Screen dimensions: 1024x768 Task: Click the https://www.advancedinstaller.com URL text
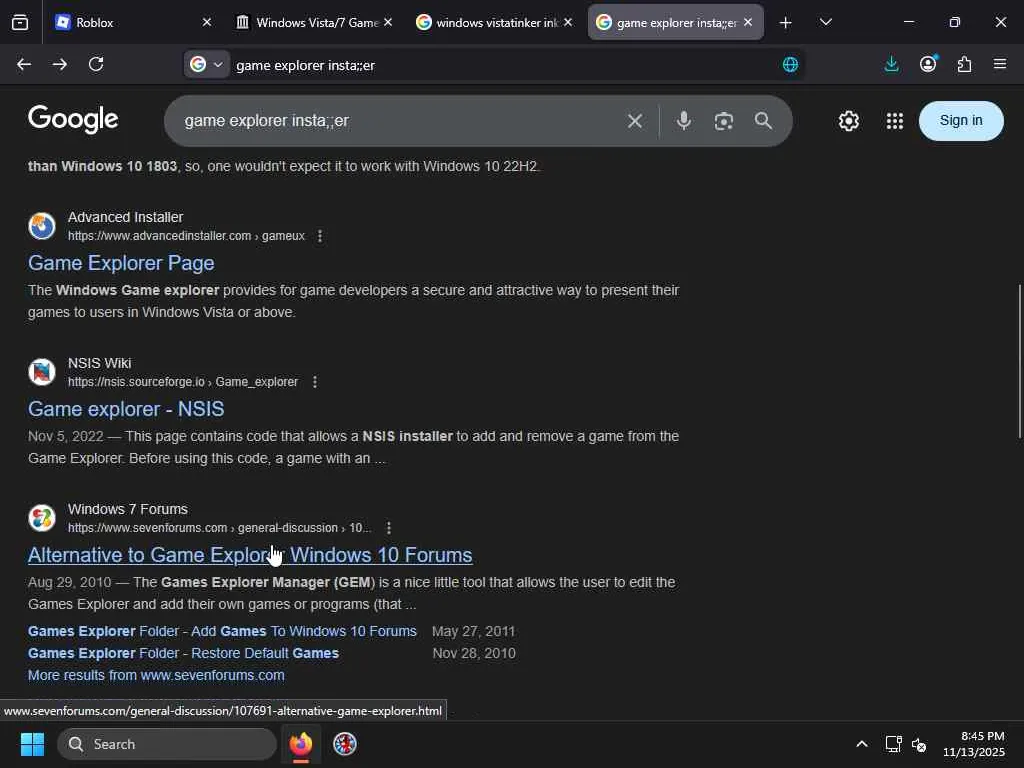pos(159,236)
